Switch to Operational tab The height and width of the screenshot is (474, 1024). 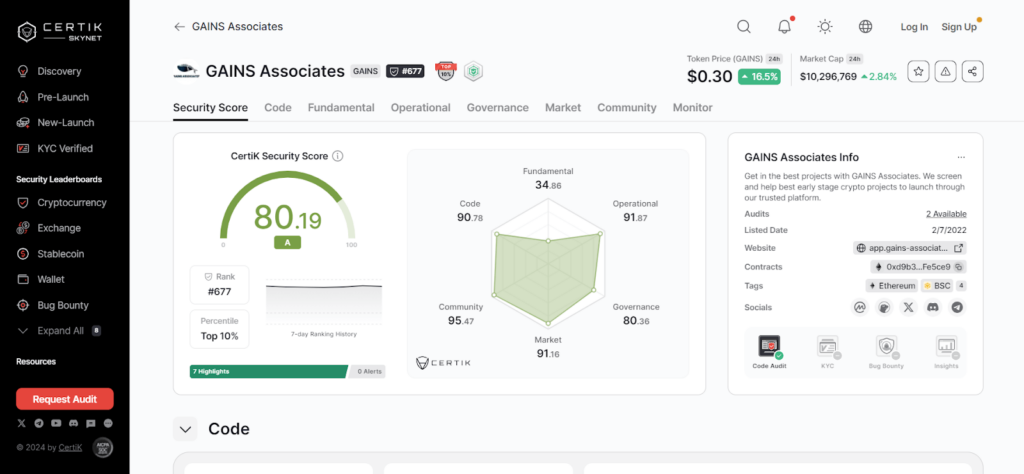(x=421, y=108)
